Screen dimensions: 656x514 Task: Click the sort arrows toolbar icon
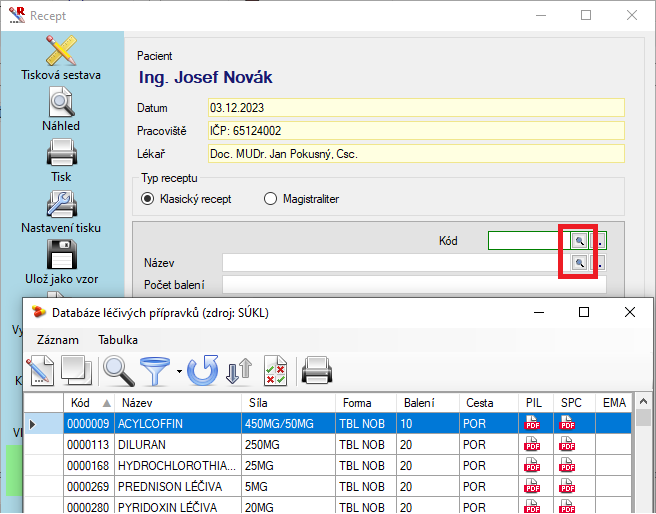239,371
